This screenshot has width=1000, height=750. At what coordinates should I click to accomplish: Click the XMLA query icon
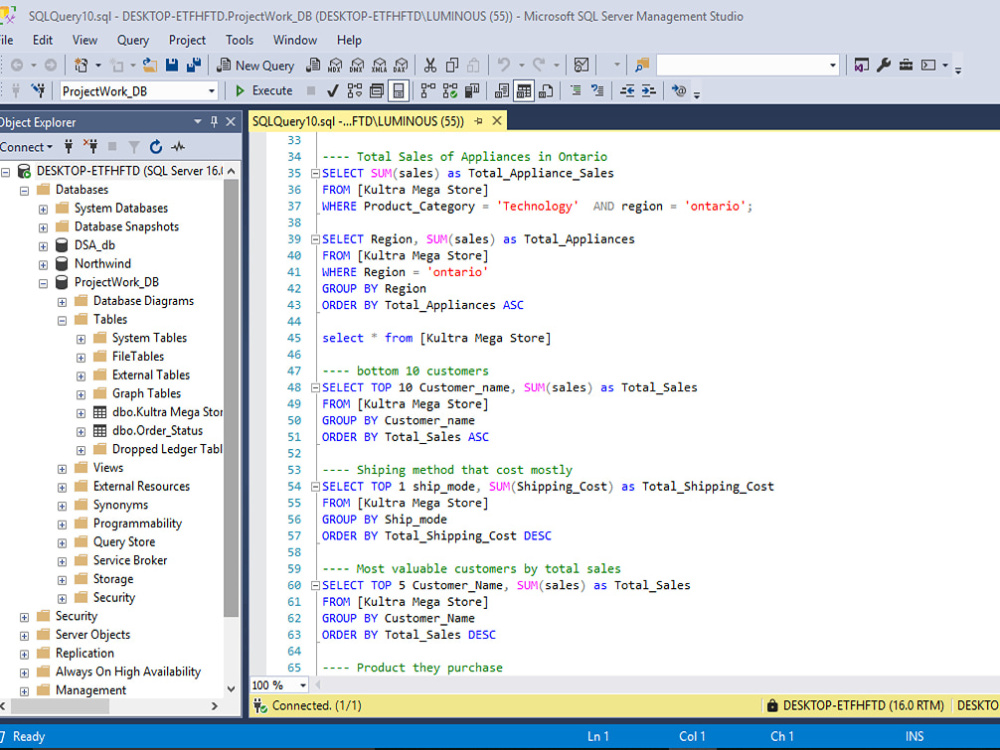(x=379, y=65)
